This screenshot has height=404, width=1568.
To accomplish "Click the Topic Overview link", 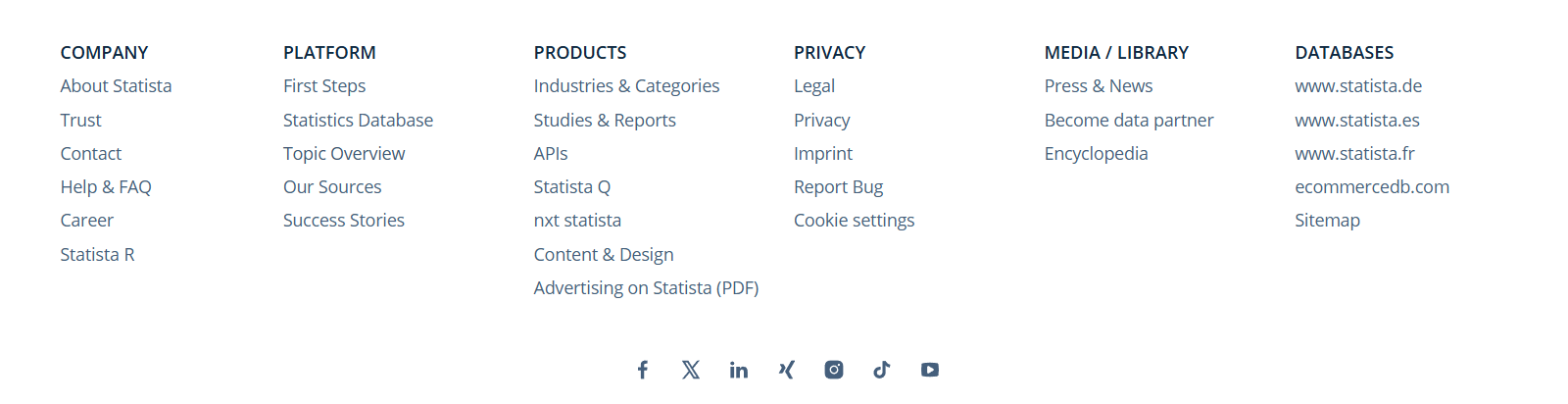I will [344, 154].
